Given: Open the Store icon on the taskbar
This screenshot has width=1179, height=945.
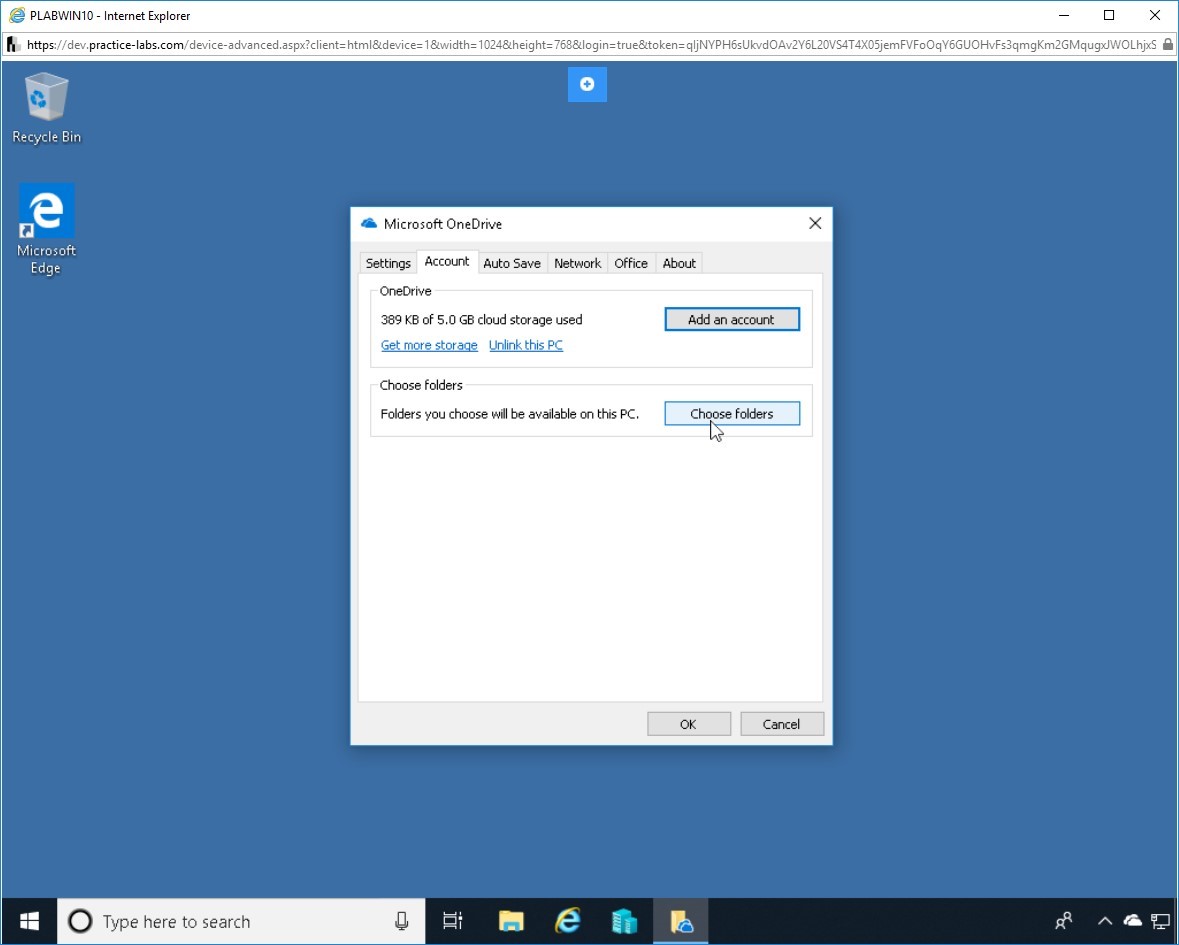Looking at the screenshot, I should pos(624,921).
